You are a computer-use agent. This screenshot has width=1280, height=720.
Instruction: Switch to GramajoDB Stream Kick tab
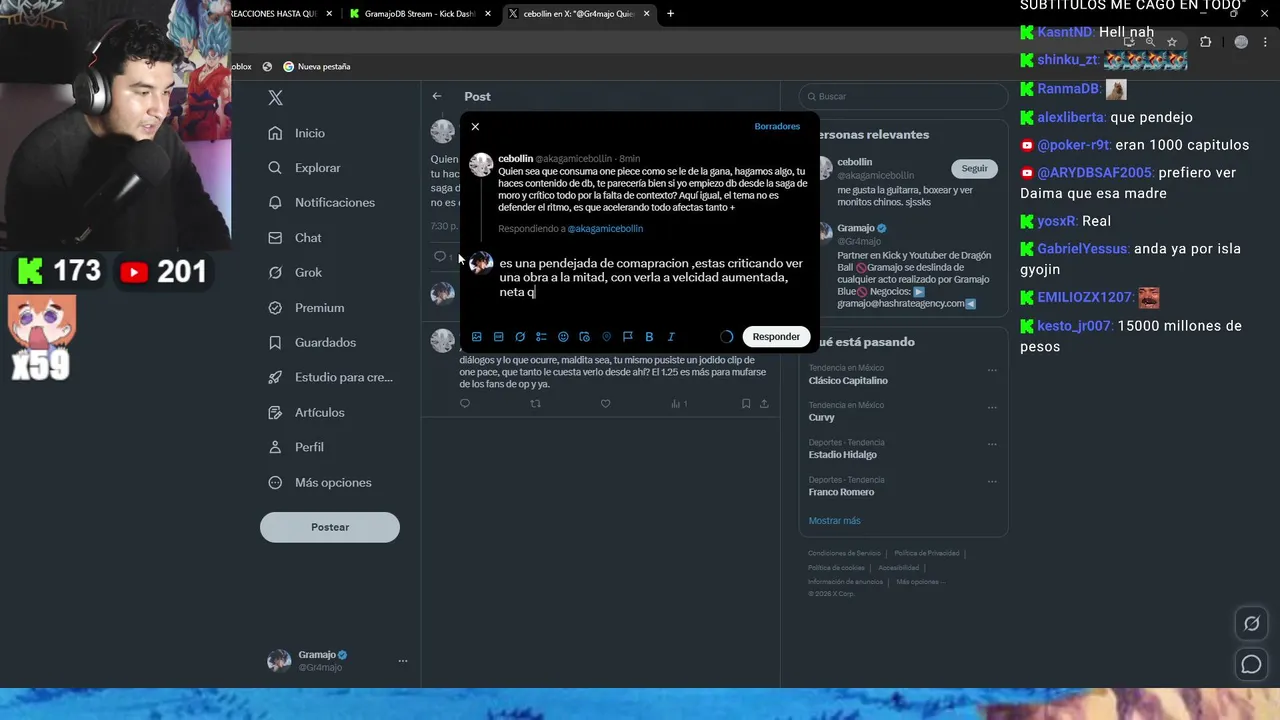pos(421,14)
